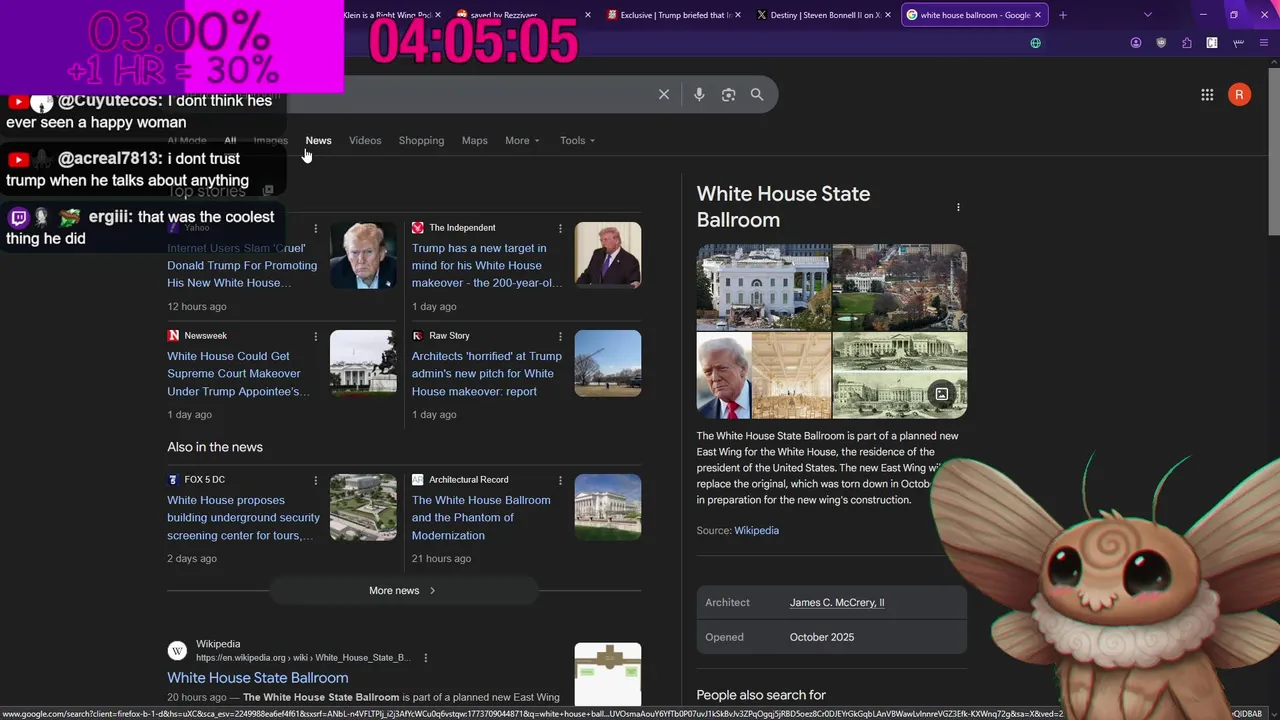Image resolution: width=1280 pixels, height=720 pixels.
Task: Open options menu for Yahoo story
Action: (x=316, y=229)
